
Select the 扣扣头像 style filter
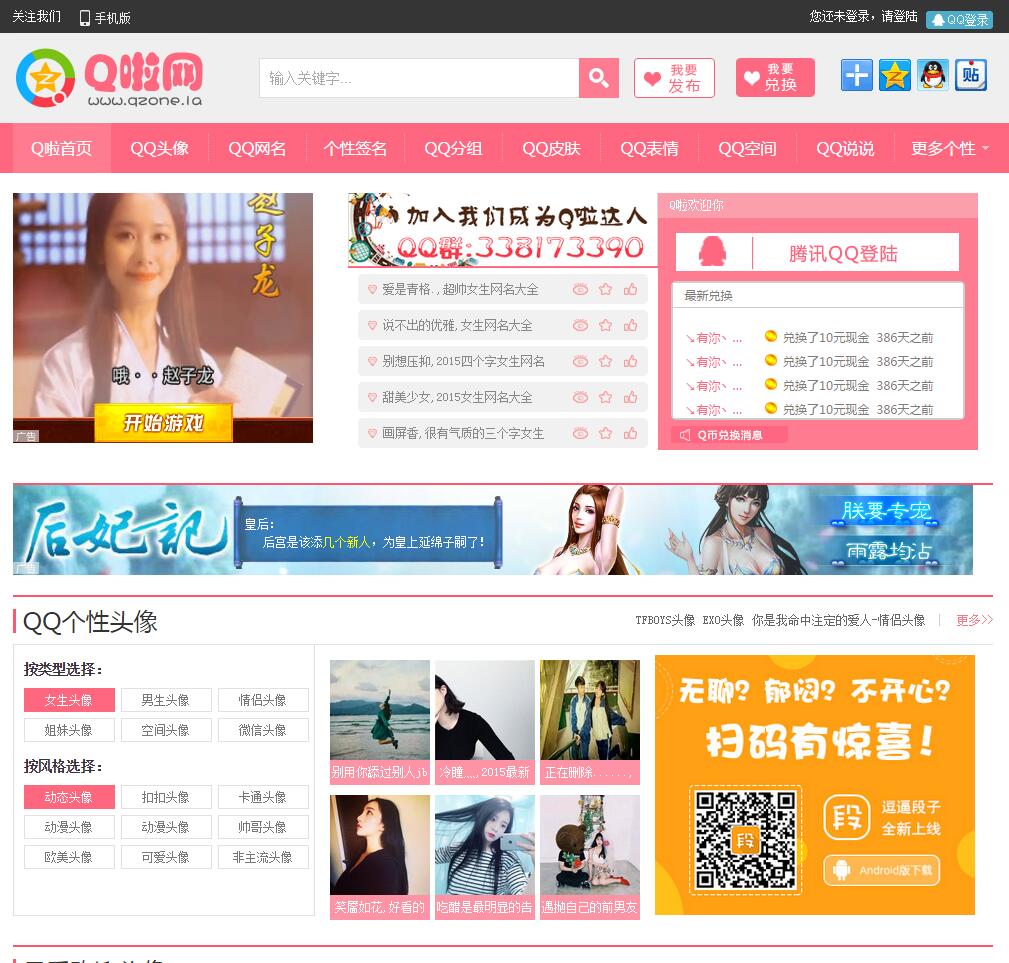click(x=166, y=797)
